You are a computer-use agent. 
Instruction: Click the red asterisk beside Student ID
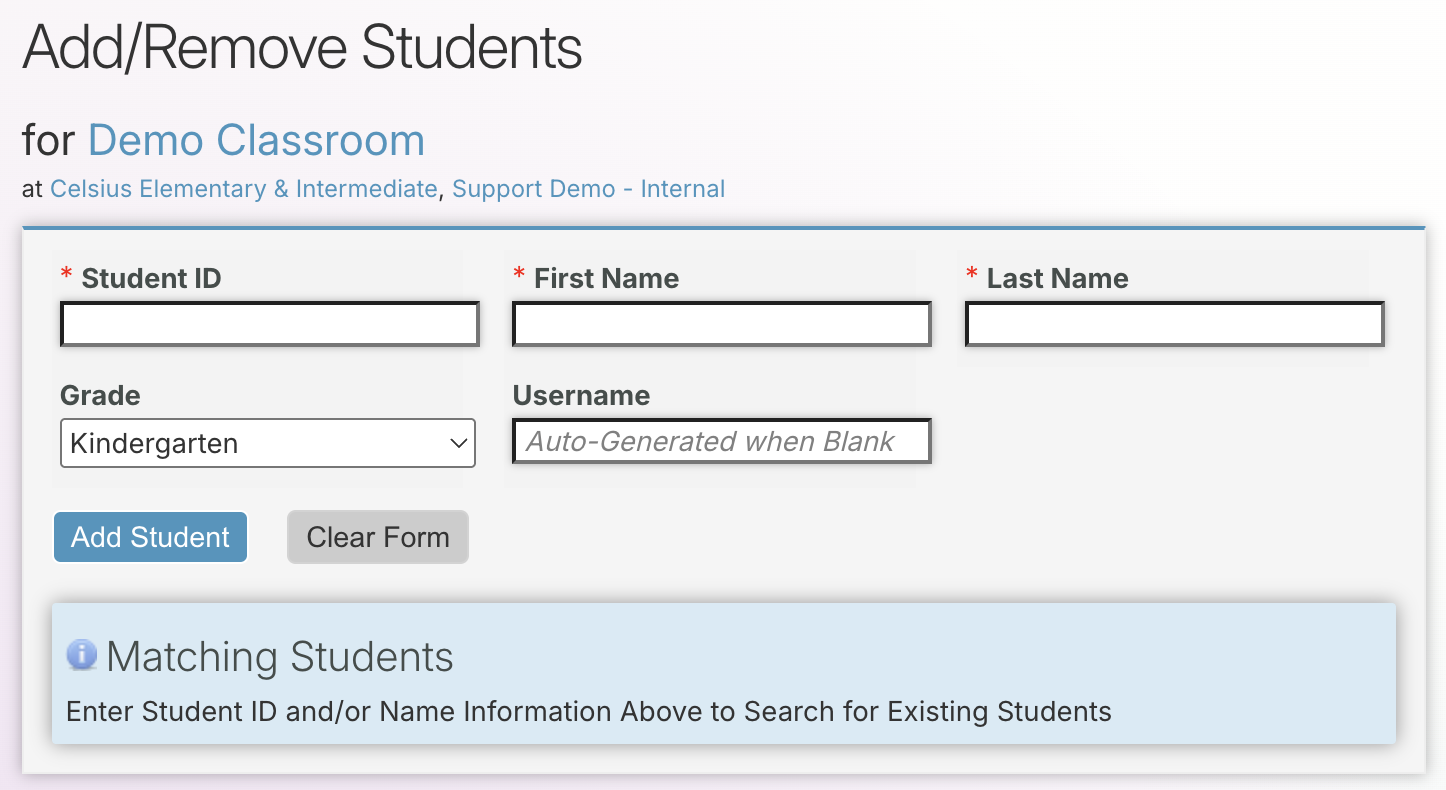pos(66,278)
